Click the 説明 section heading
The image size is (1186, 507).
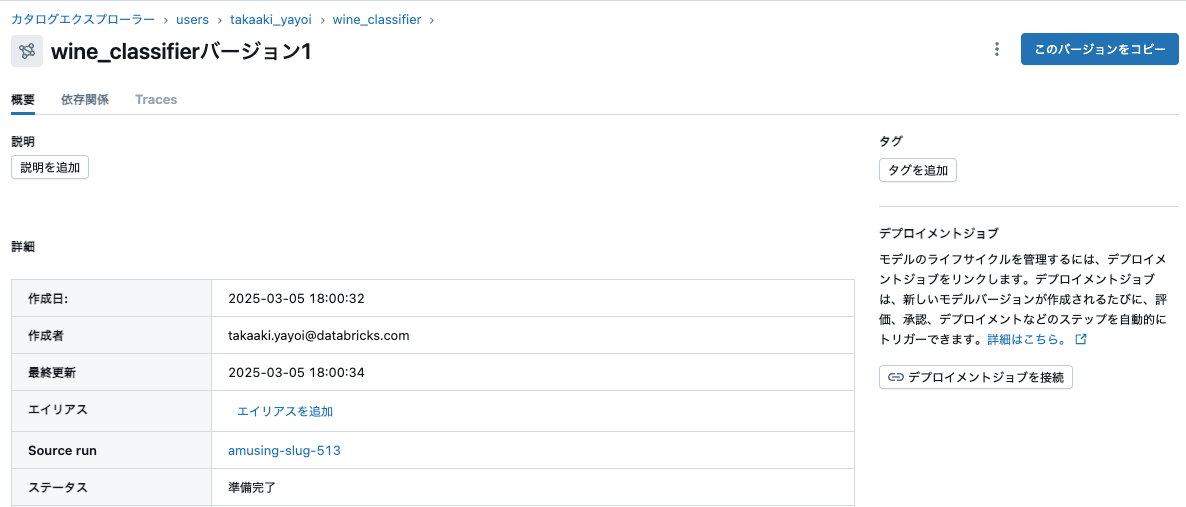coord(23,142)
